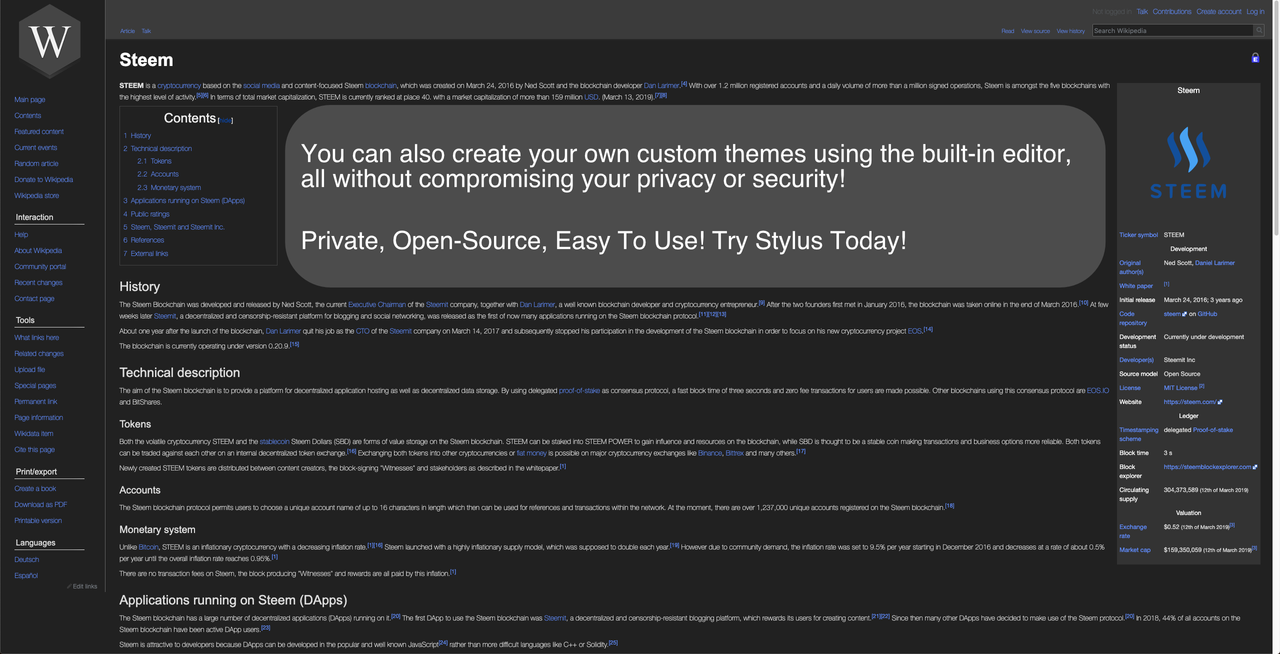This screenshot has height=654, width=1280.
Task: Switch to the Talk tab beside Article
Action: (x=146, y=31)
